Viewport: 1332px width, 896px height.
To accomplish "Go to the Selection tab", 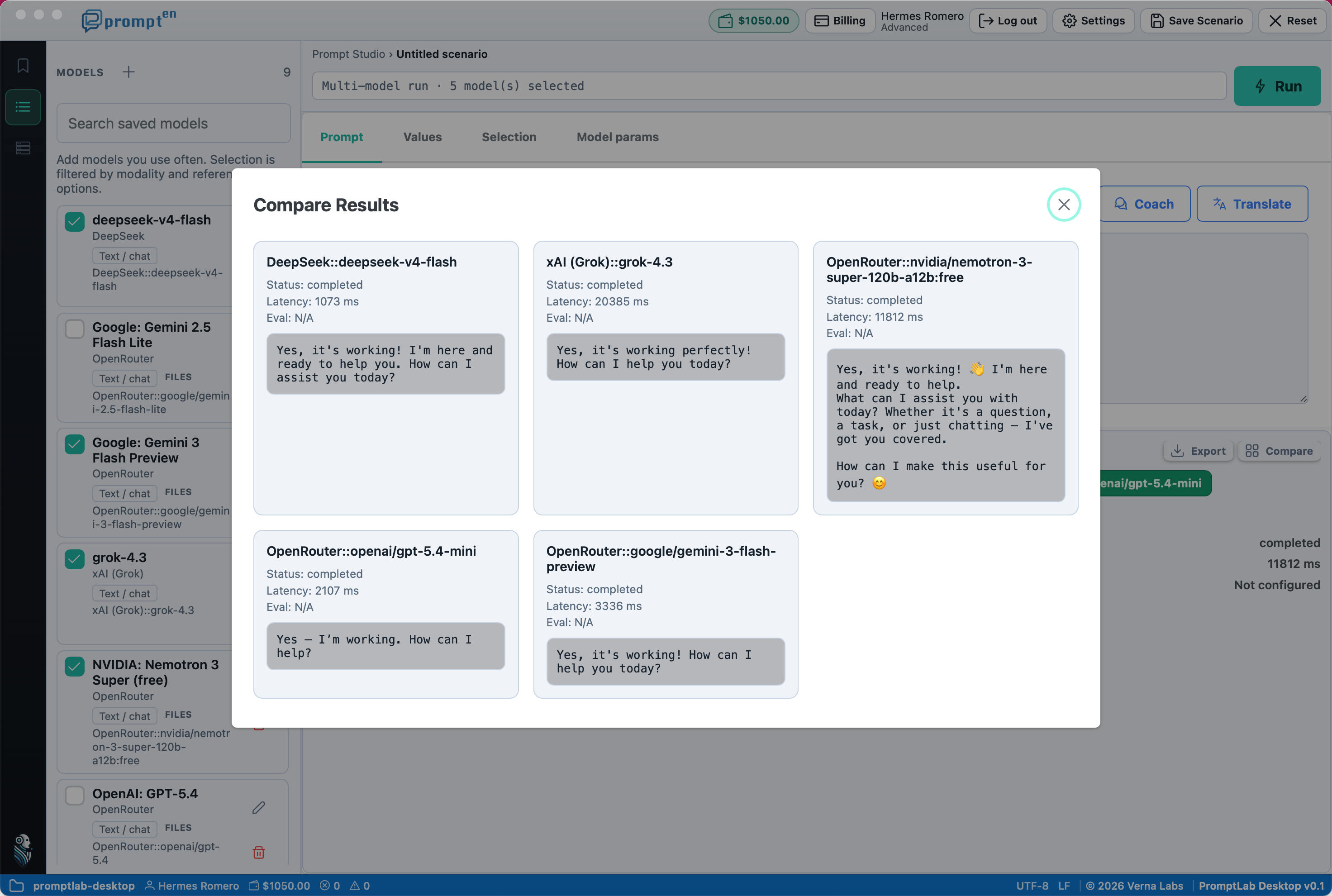I will point(509,137).
